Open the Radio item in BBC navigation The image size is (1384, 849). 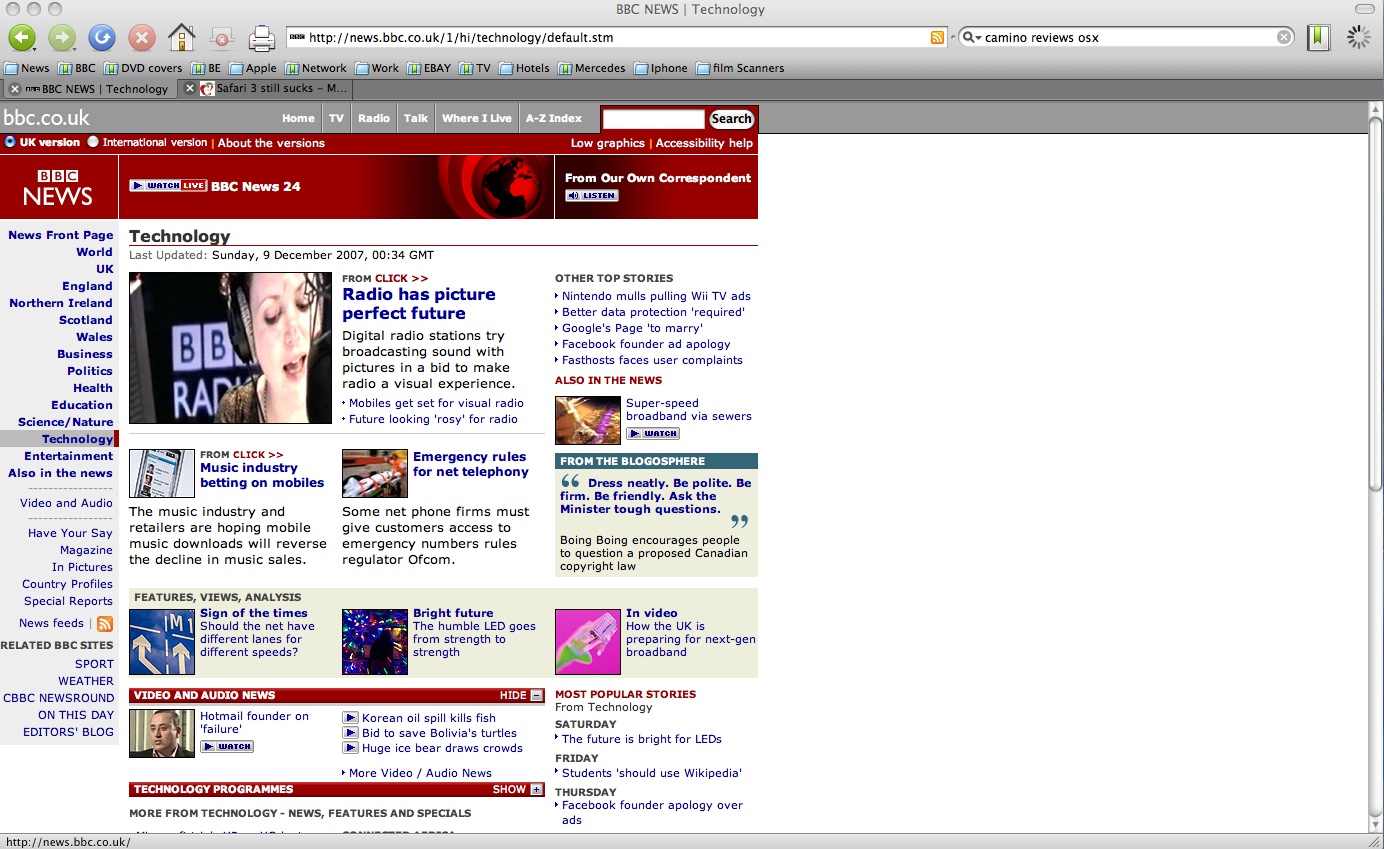point(374,118)
